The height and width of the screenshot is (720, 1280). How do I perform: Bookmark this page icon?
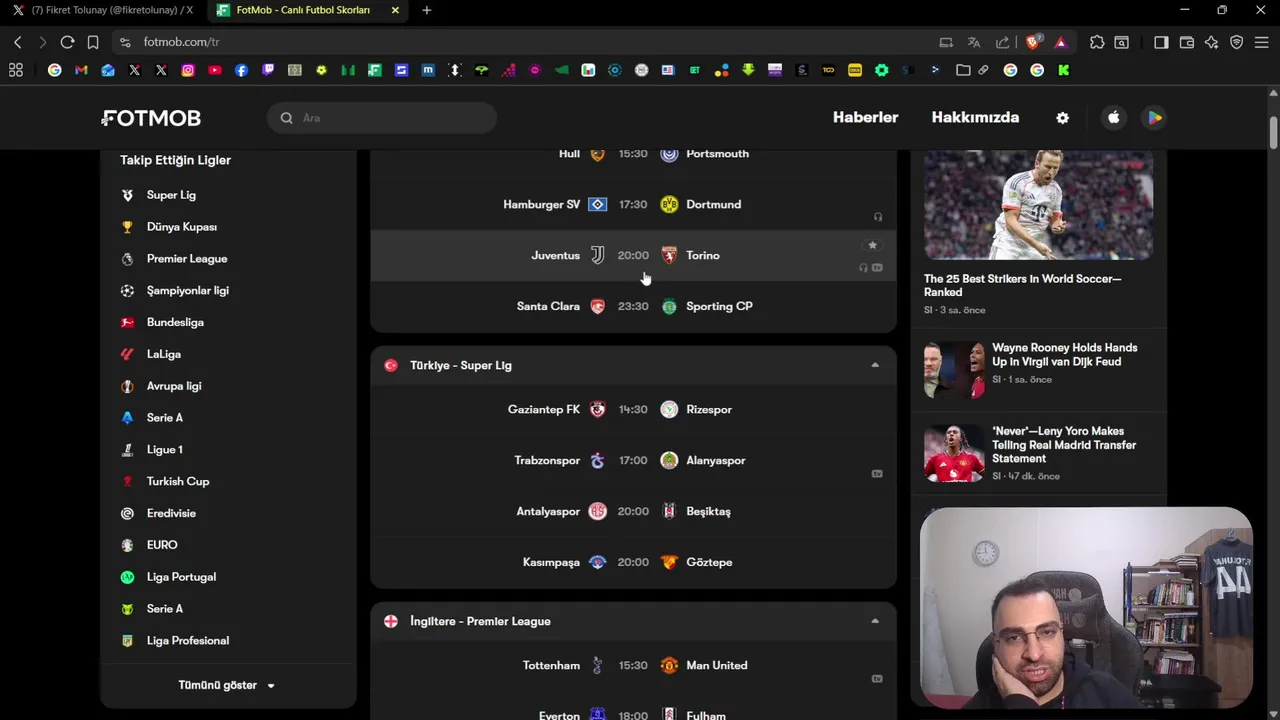(93, 42)
